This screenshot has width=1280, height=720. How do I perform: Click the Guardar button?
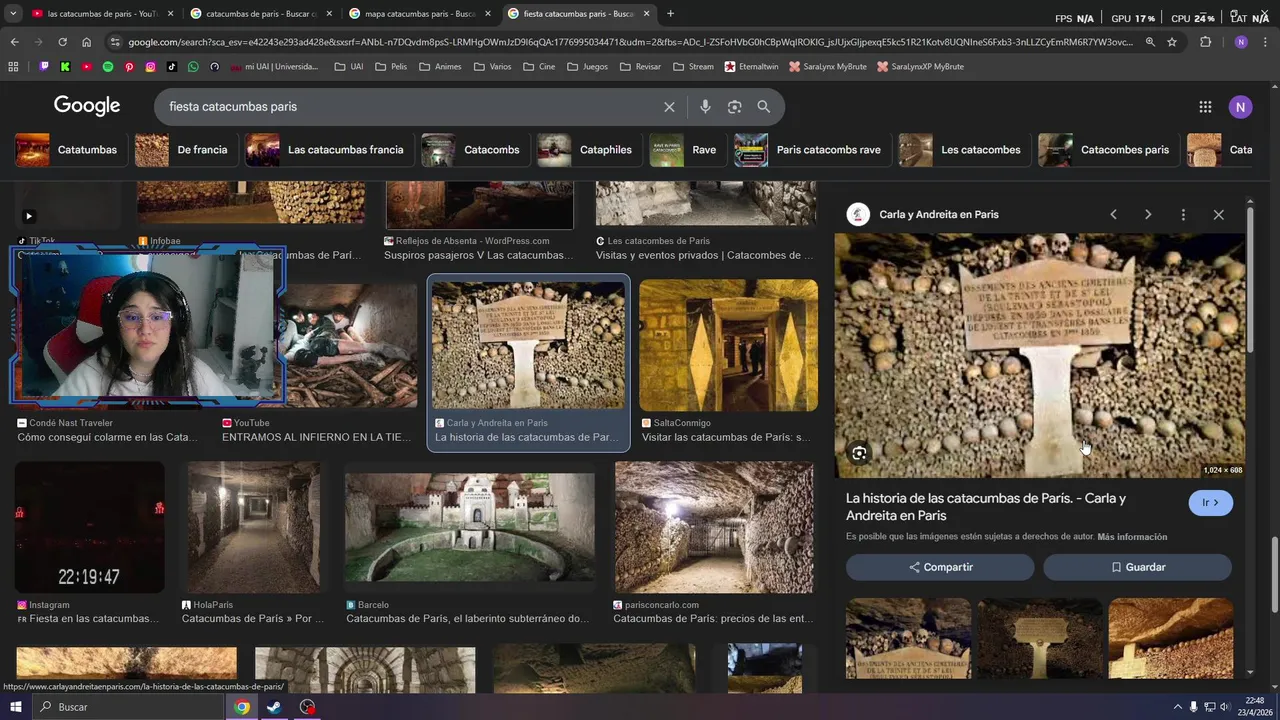coord(1138,567)
